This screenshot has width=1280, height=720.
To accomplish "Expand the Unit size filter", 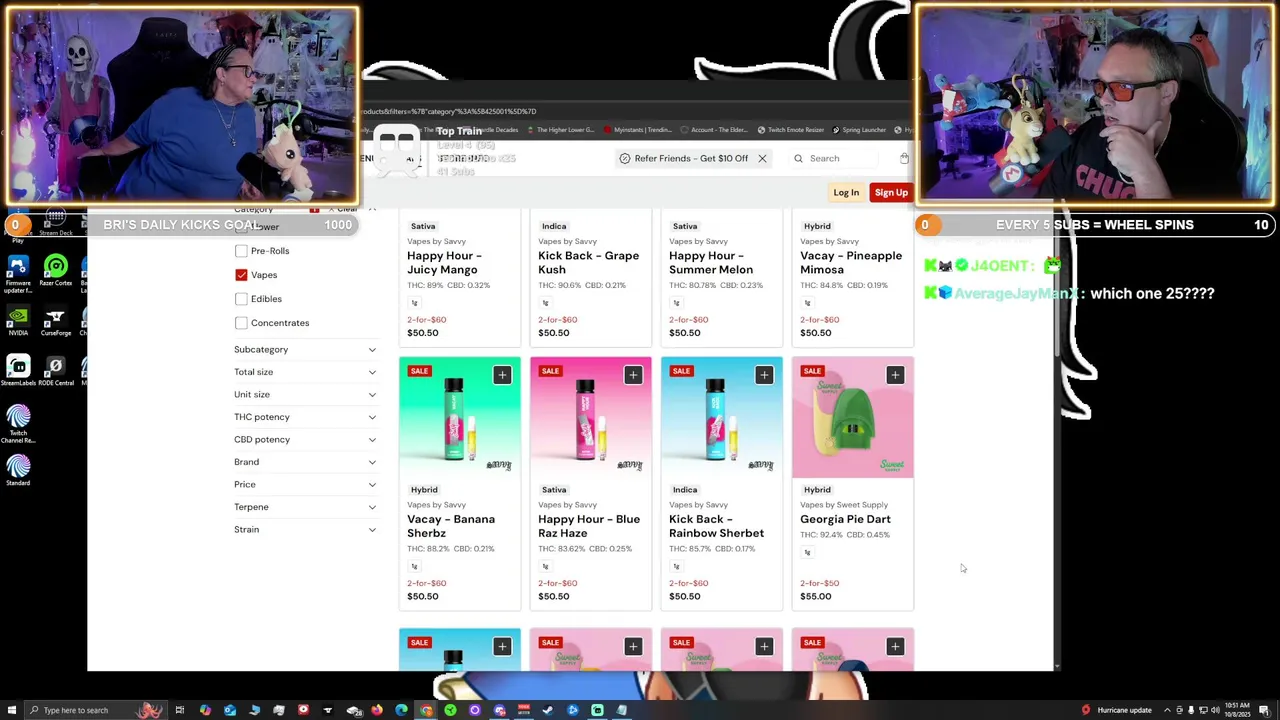I will (x=305, y=394).
